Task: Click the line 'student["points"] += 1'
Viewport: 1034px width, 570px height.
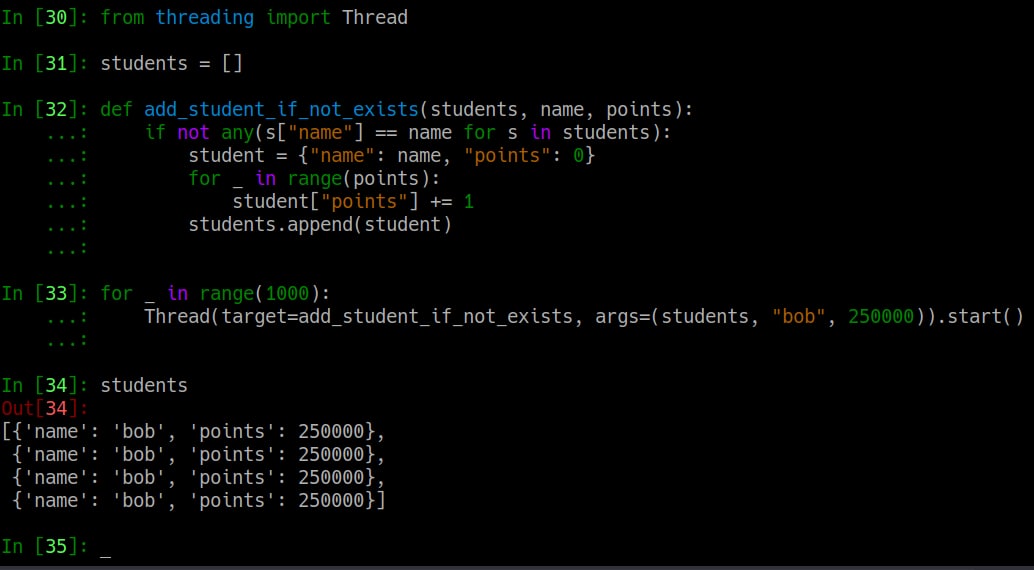Action: (353, 202)
